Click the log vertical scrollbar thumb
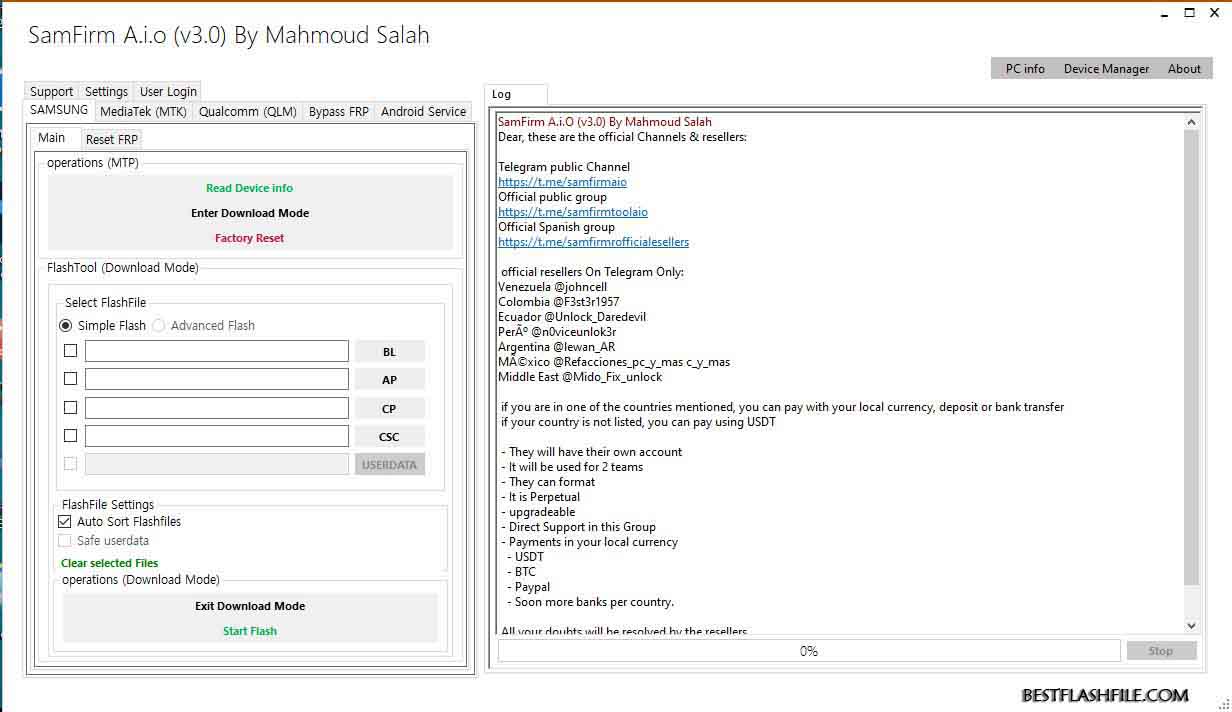The height and width of the screenshot is (712, 1232). click(1191, 357)
